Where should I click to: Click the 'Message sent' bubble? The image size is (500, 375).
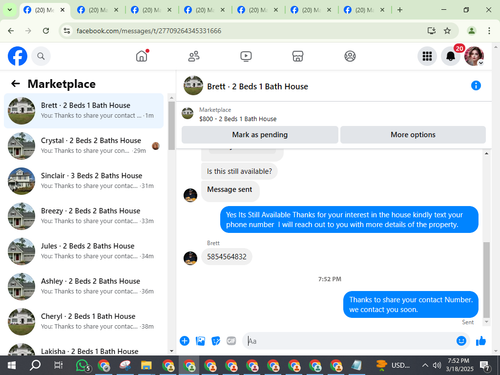click(x=230, y=190)
